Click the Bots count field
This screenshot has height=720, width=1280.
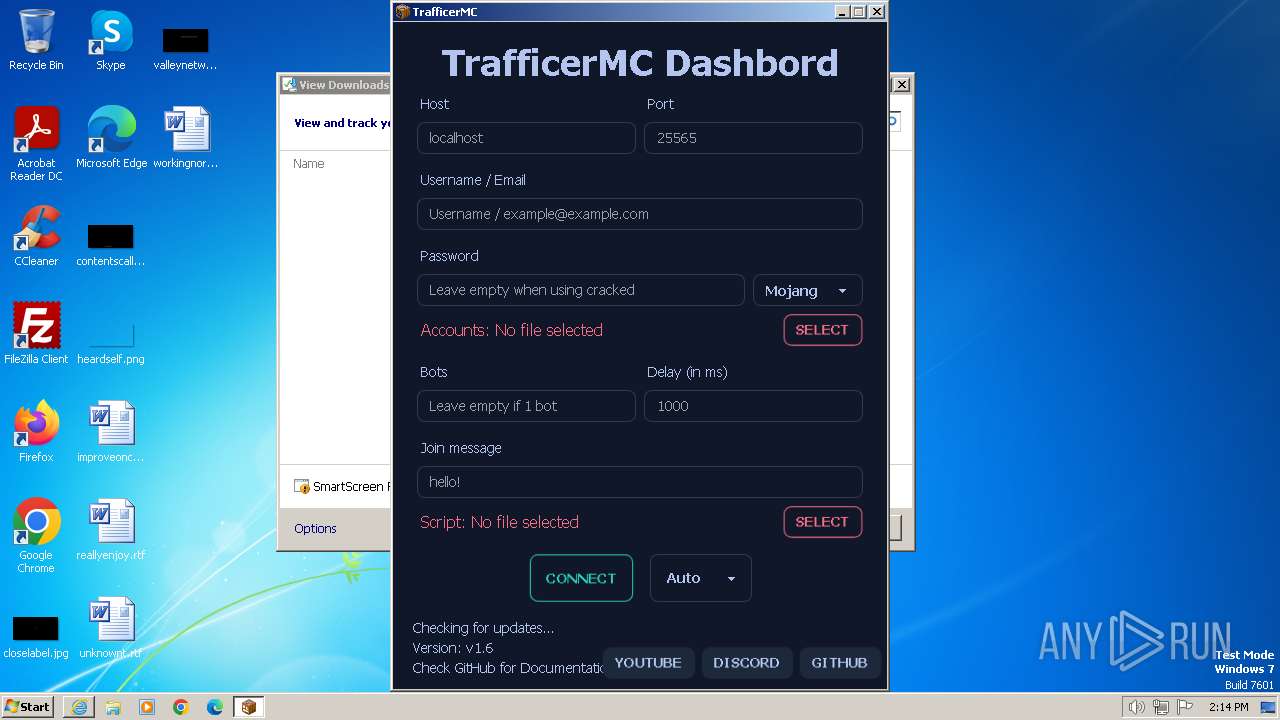526,406
